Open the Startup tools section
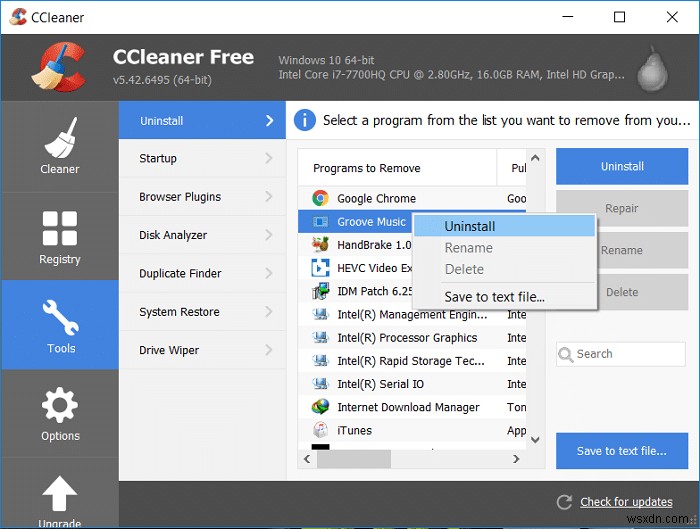 click(202, 158)
